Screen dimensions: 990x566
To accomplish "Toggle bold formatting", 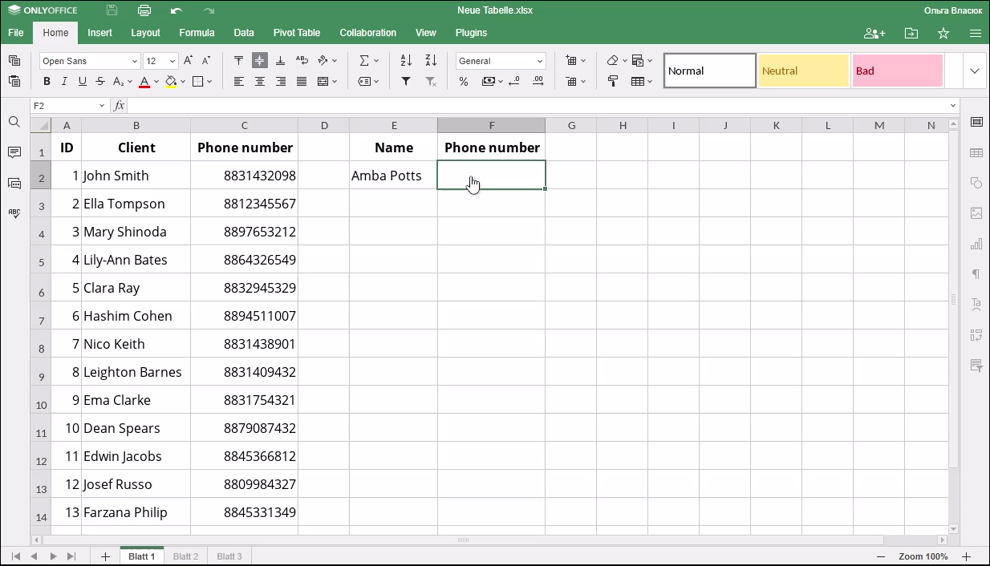I will 47,81.
